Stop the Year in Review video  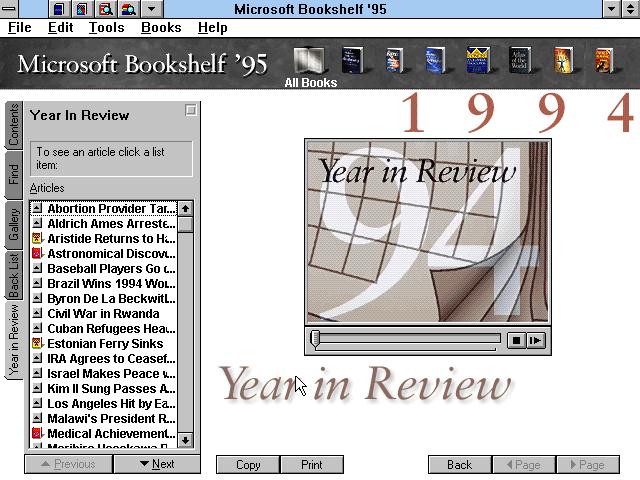coord(516,340)
